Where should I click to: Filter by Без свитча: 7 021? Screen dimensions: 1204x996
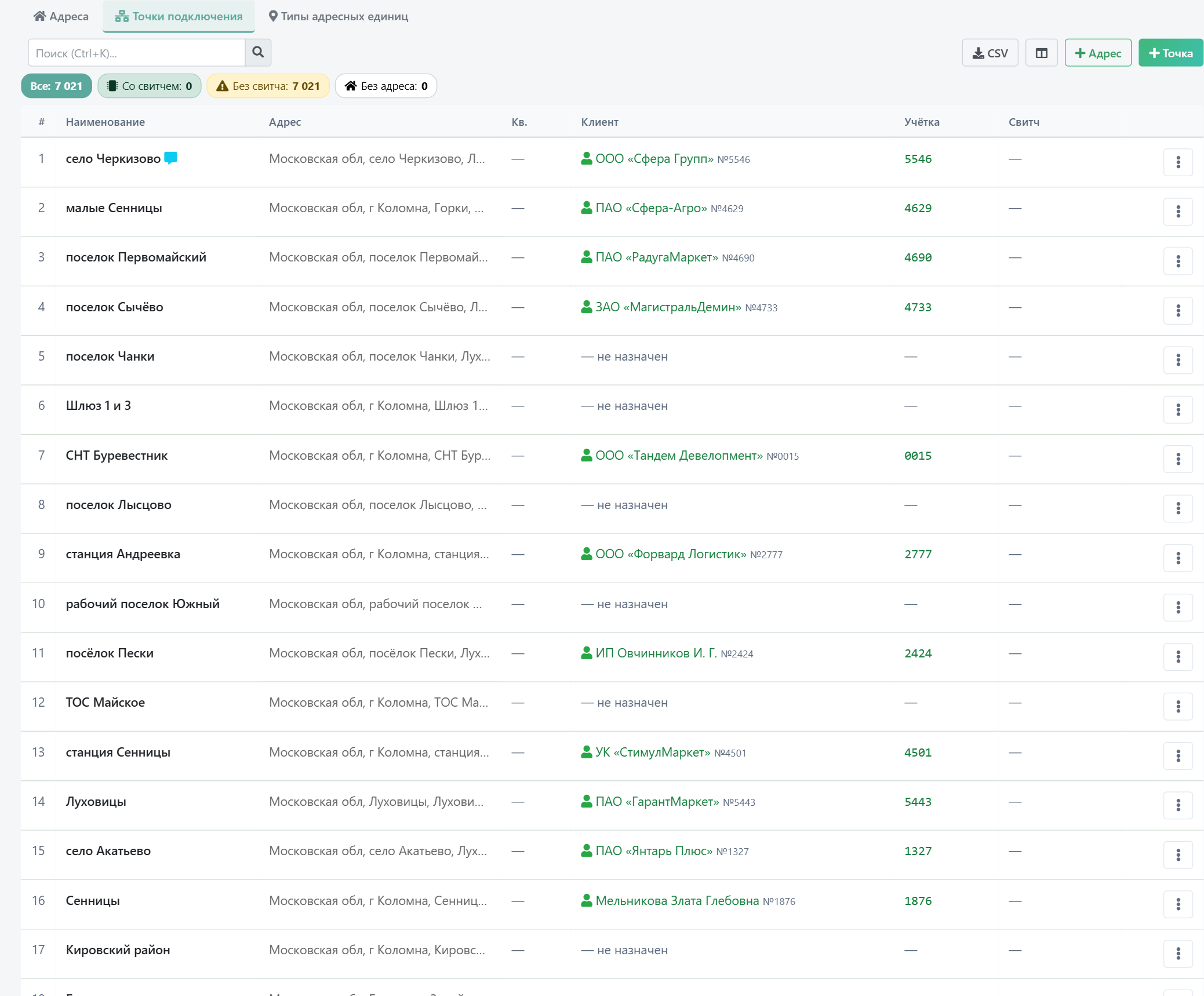pyautogui.click(x=268, y=86)
